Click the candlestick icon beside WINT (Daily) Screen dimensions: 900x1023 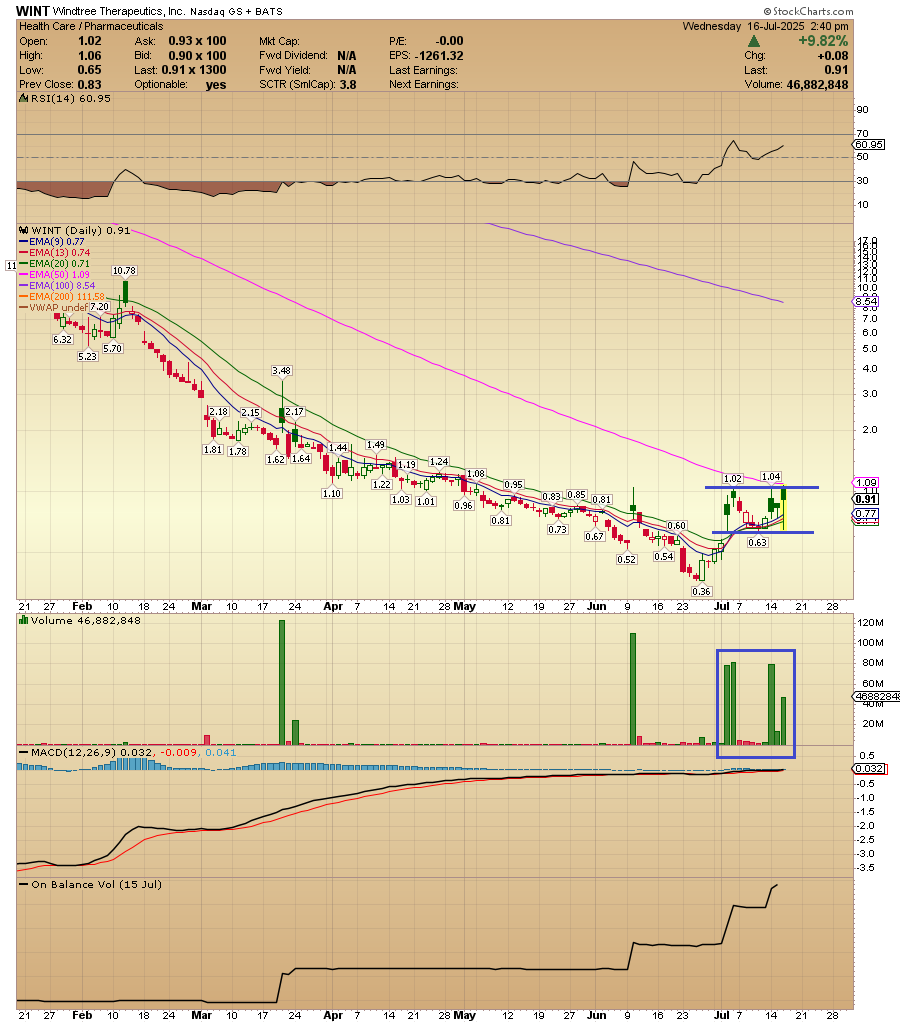point(24,230)
